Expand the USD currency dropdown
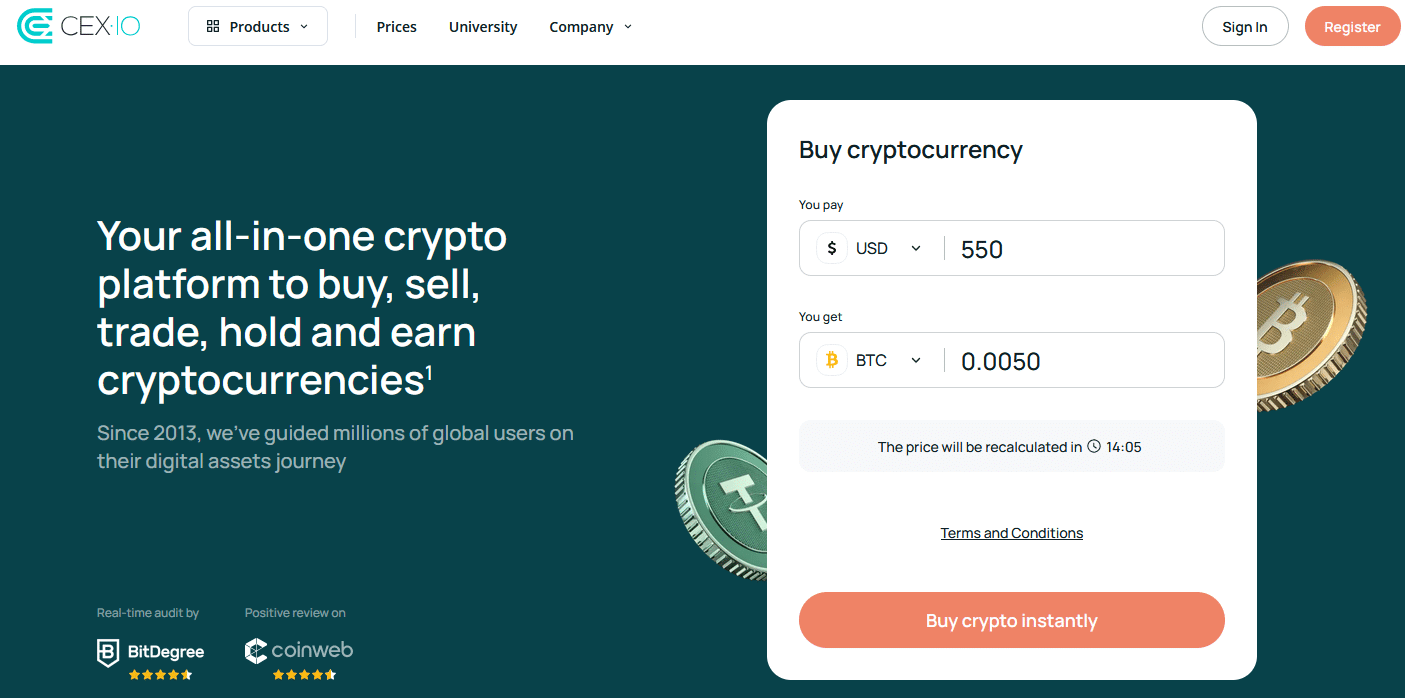 tap(915, 248)
